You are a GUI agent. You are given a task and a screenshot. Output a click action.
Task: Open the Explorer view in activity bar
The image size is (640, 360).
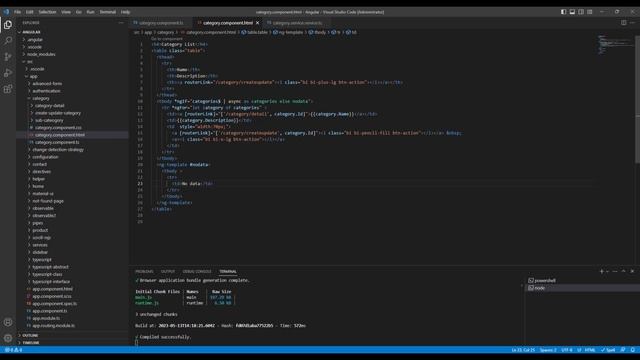click(x=8, y=25)
